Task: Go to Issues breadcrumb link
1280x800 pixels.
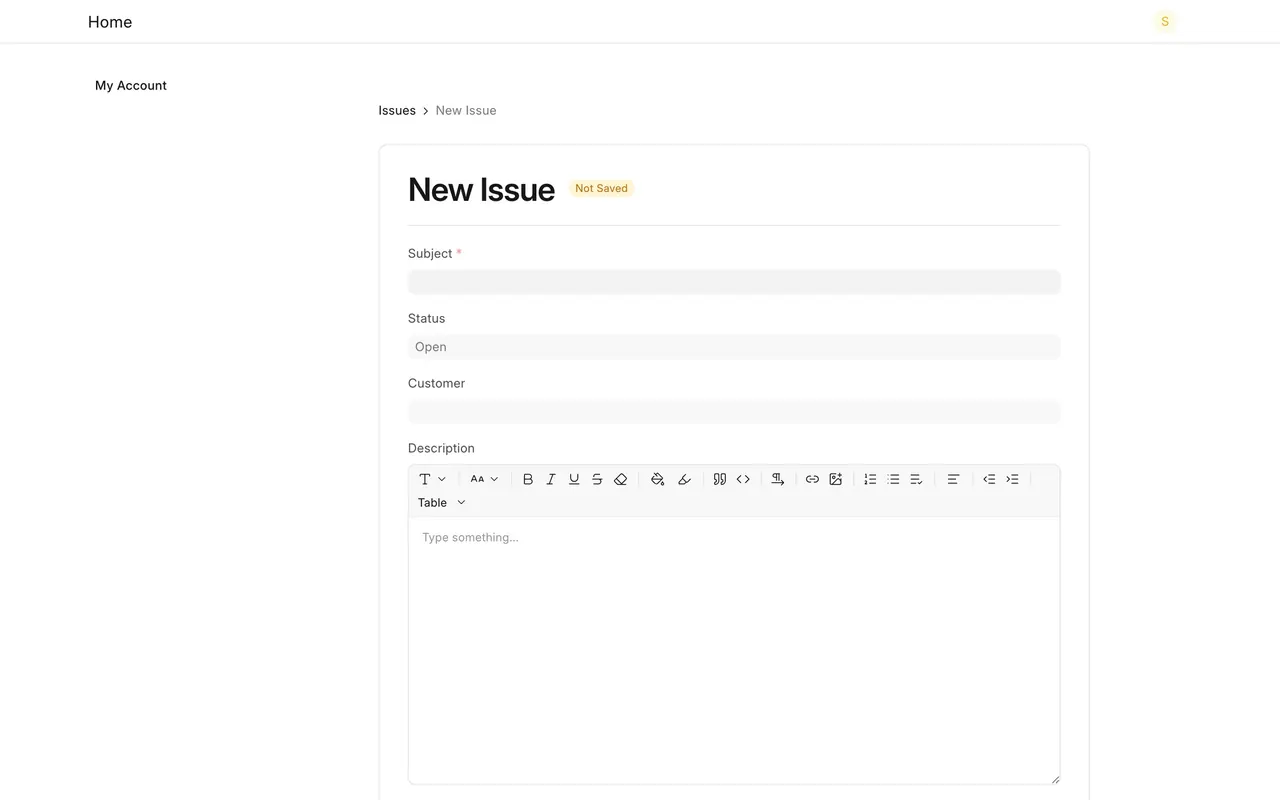Action: (x=397, y=111)
